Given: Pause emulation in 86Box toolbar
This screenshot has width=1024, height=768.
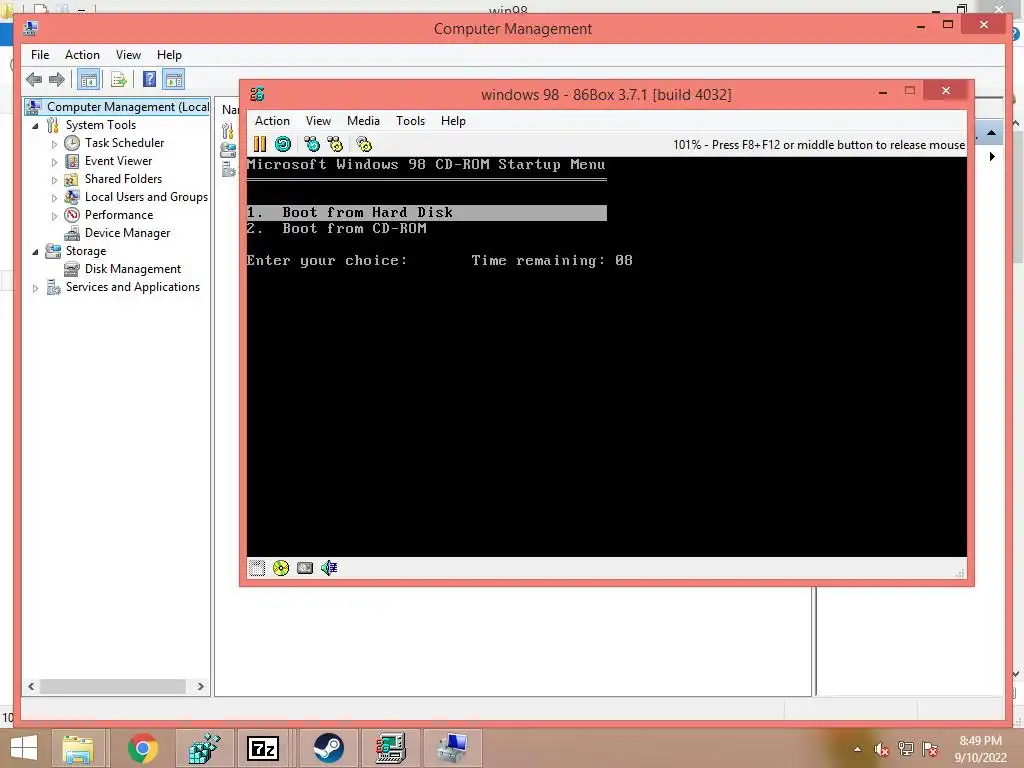Looking at the screenshot, I should coord(260,144).
